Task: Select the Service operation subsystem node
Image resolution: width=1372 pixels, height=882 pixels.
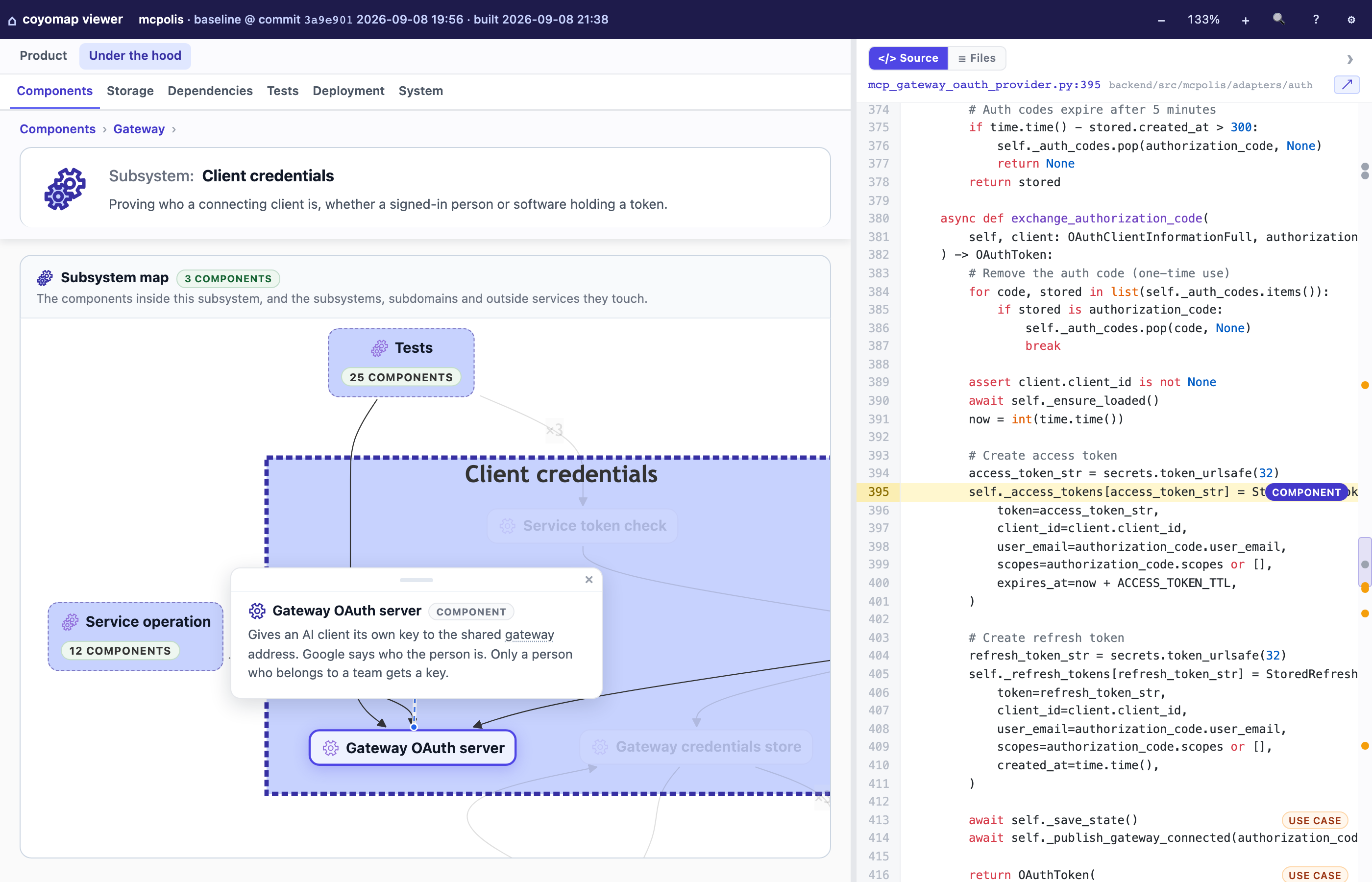Action: coord(136,636)
